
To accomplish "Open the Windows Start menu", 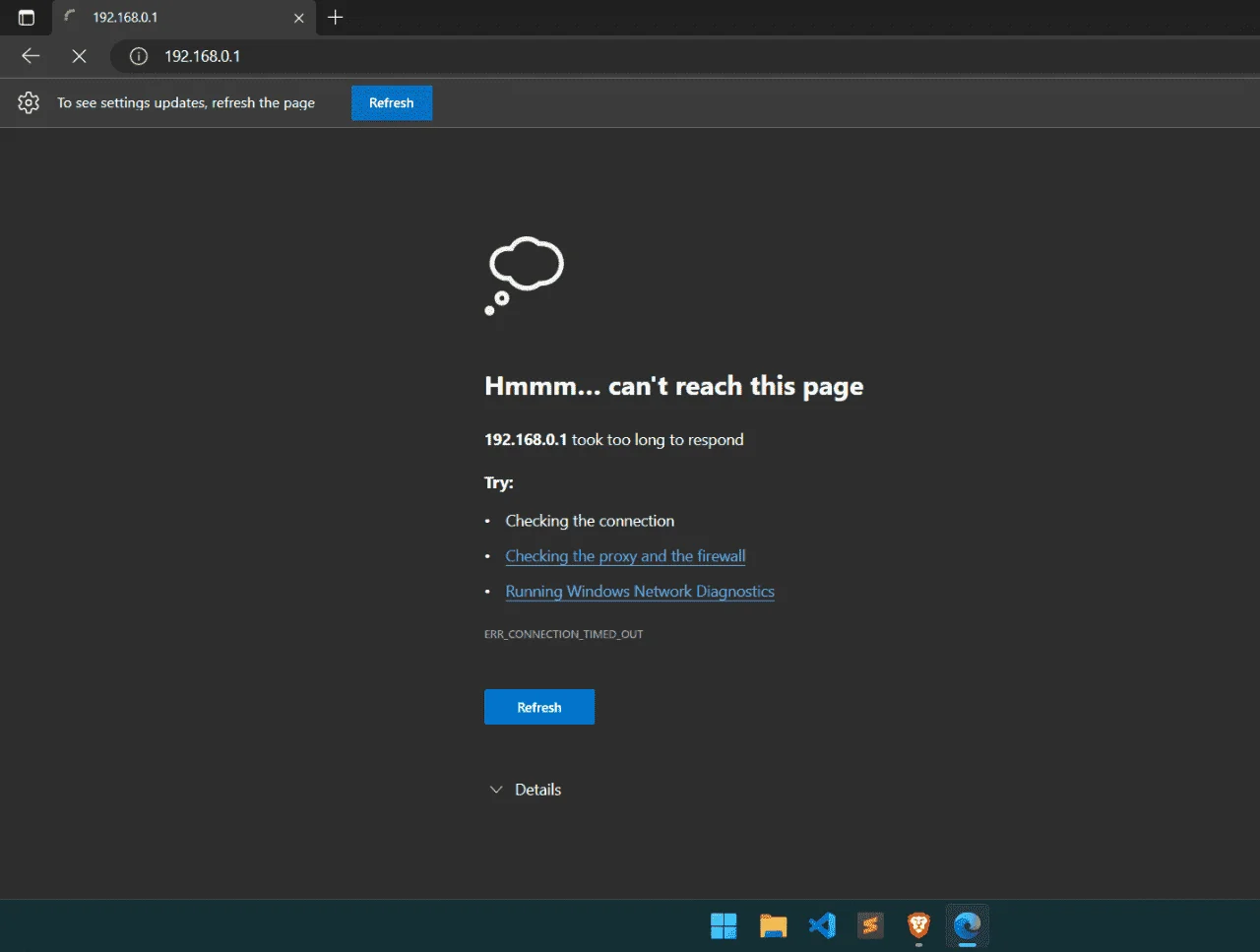I will click(724, 925).
